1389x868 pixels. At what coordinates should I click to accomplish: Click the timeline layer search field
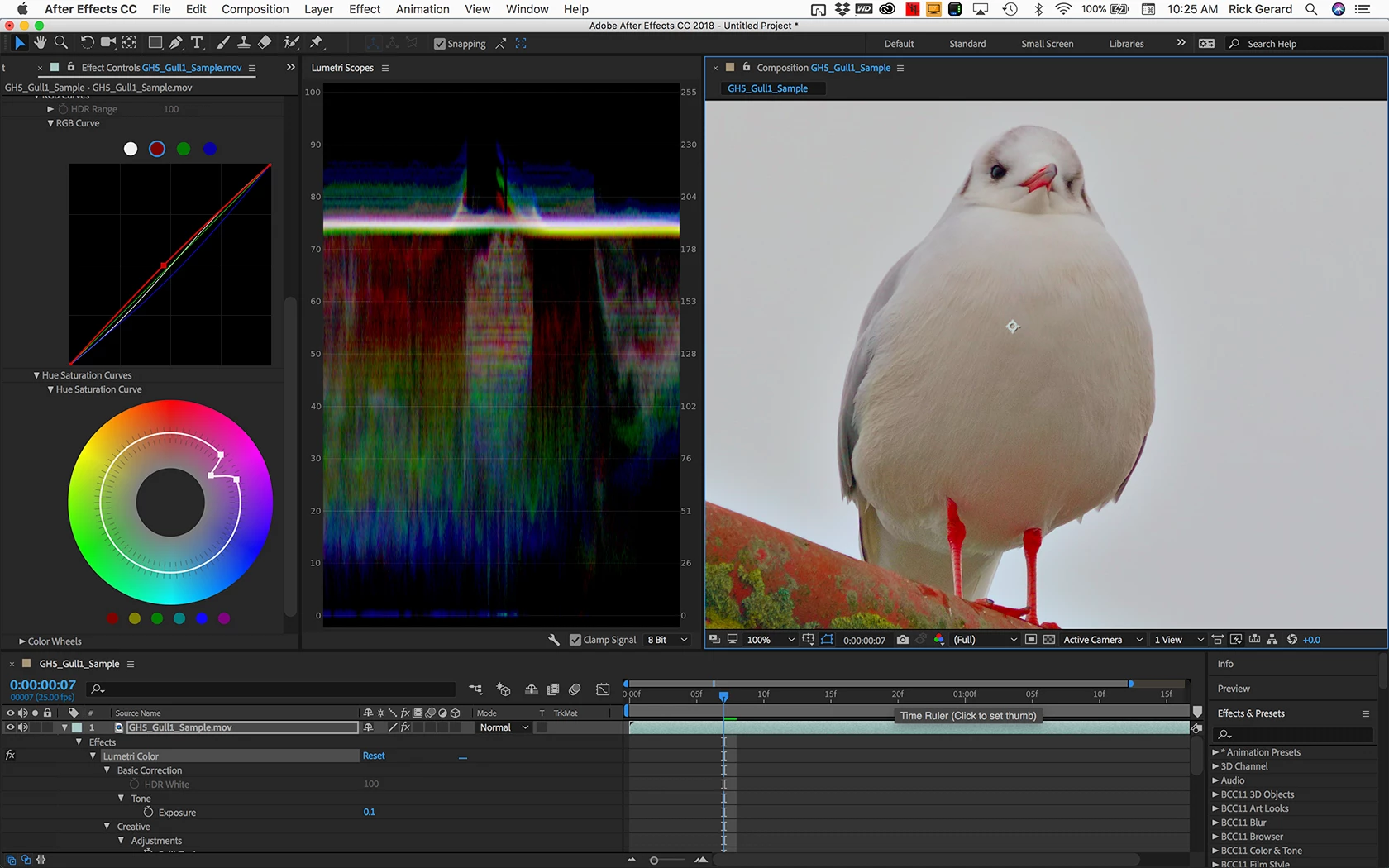273,689
